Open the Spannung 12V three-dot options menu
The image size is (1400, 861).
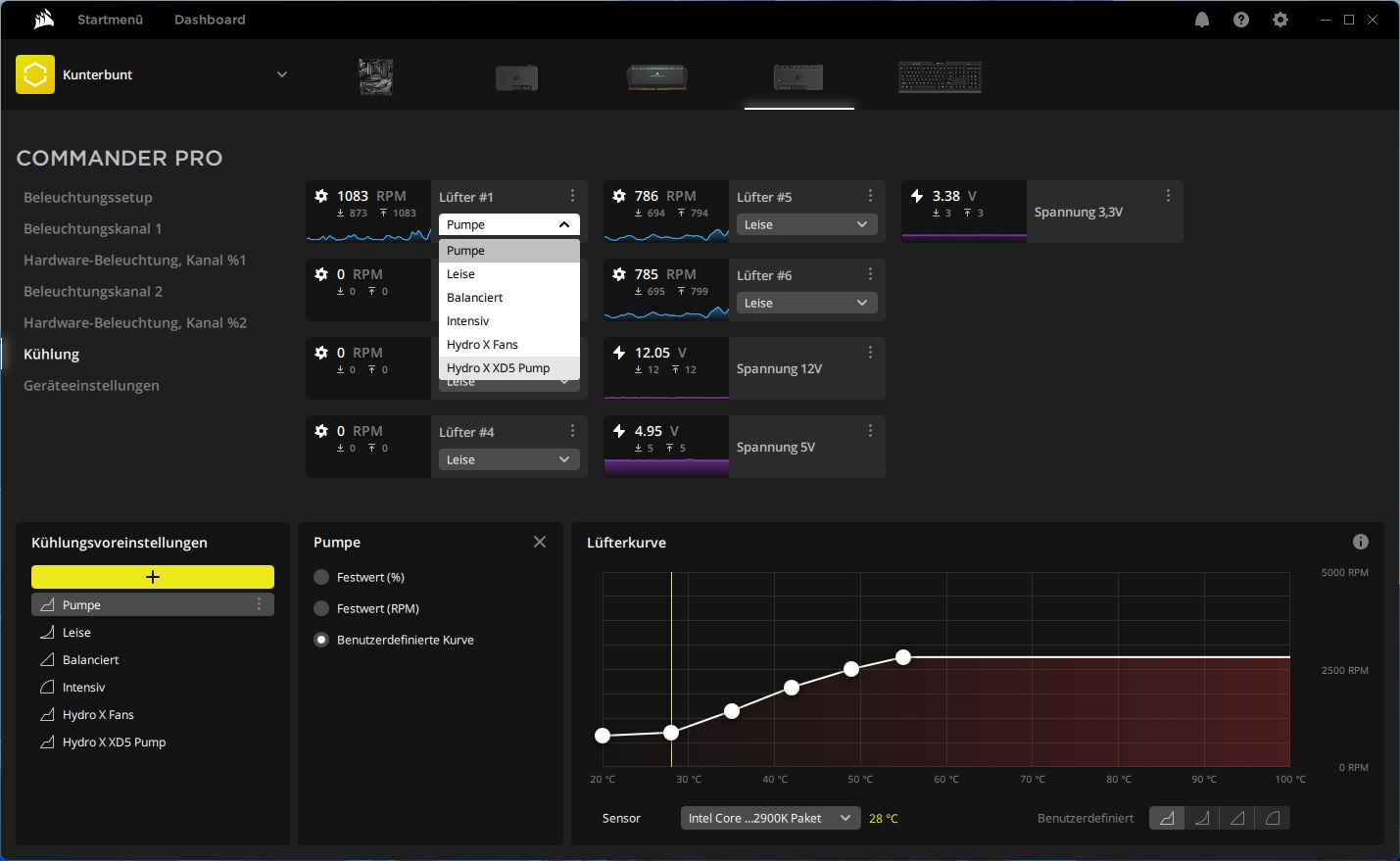871,353
